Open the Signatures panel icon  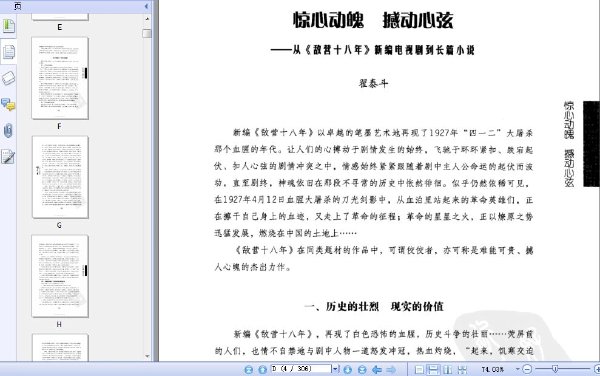point(8,156)
